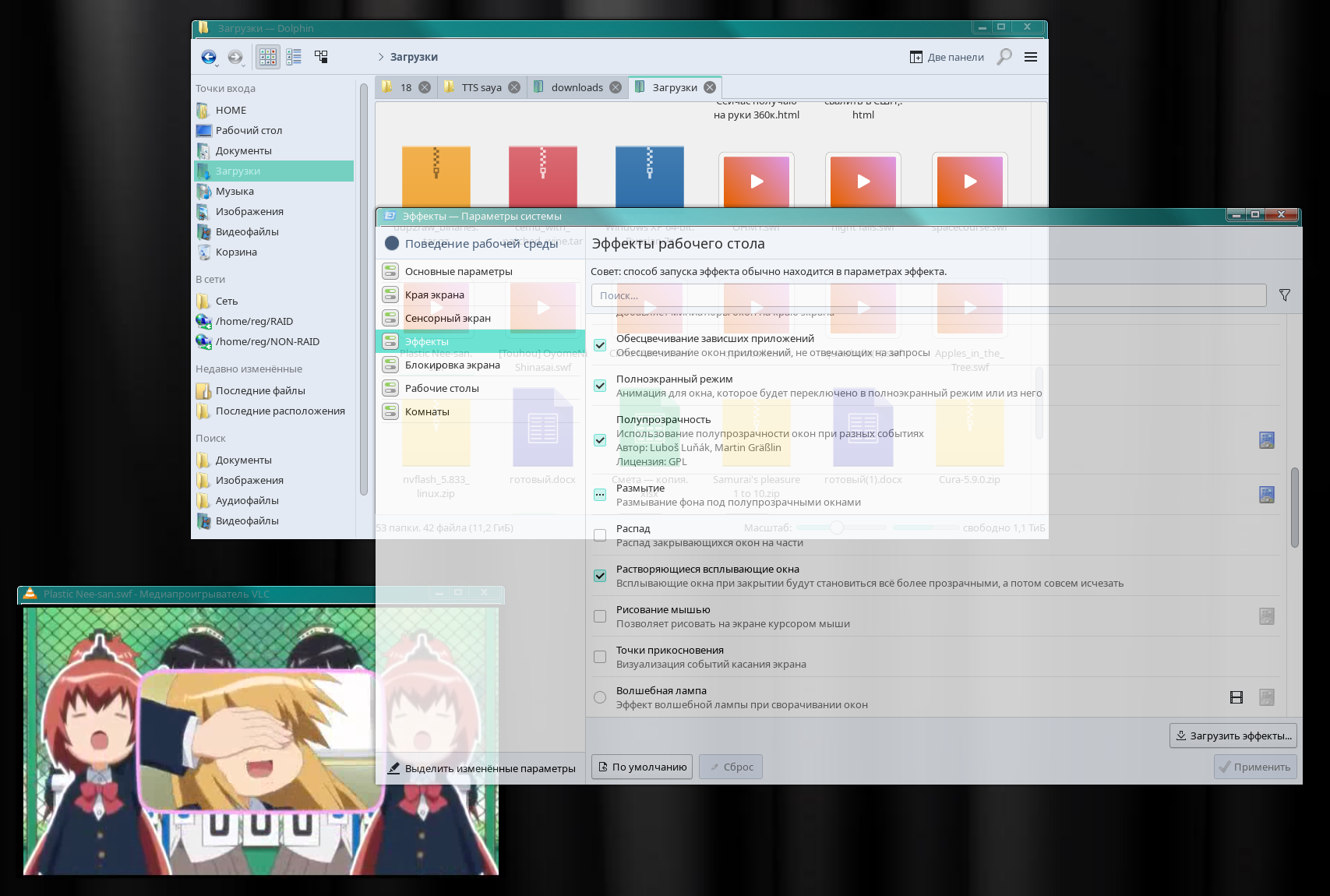
Task: Open HOME in the places panel
Action: 273,110
